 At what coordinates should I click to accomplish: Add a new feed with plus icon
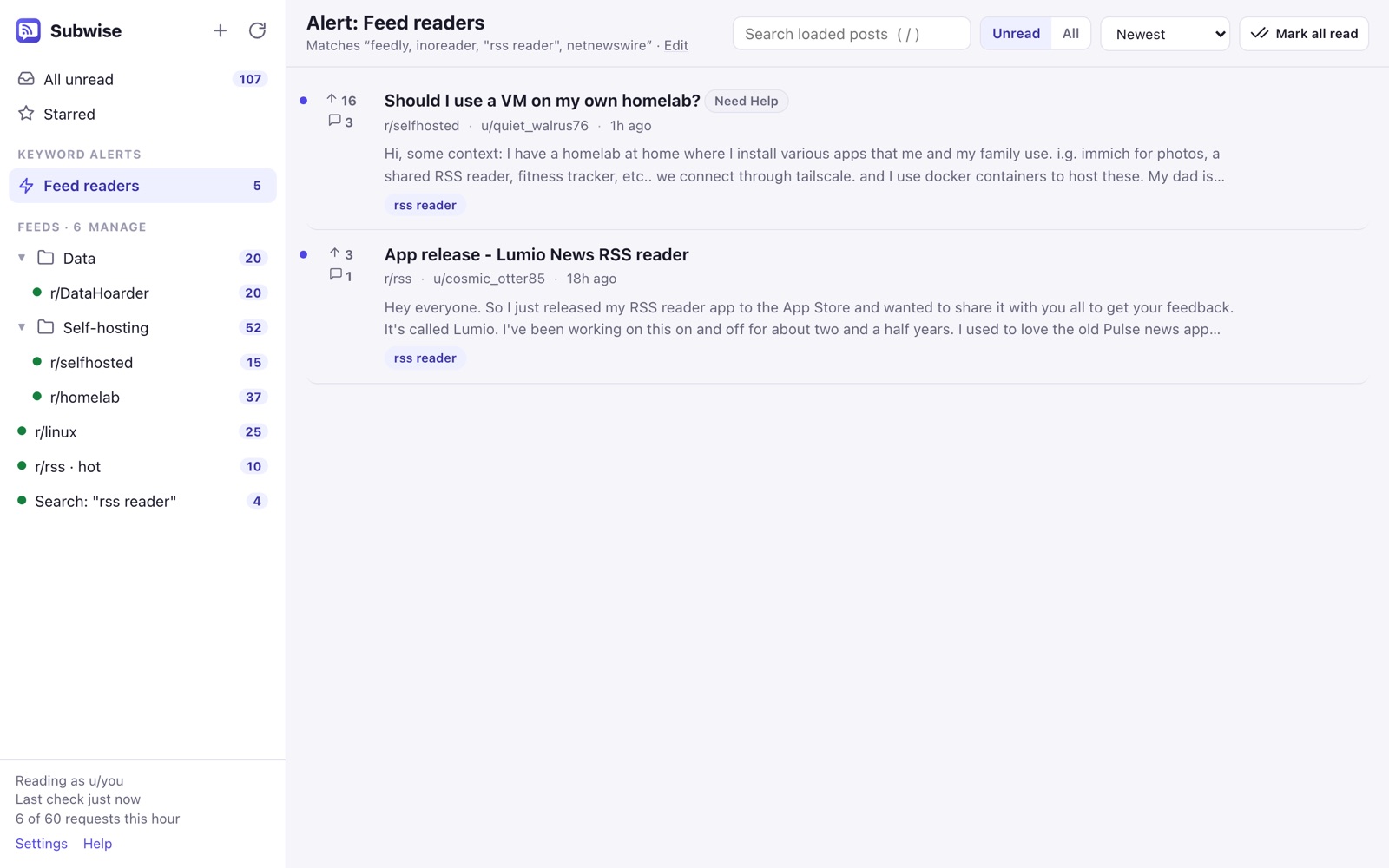221,30
